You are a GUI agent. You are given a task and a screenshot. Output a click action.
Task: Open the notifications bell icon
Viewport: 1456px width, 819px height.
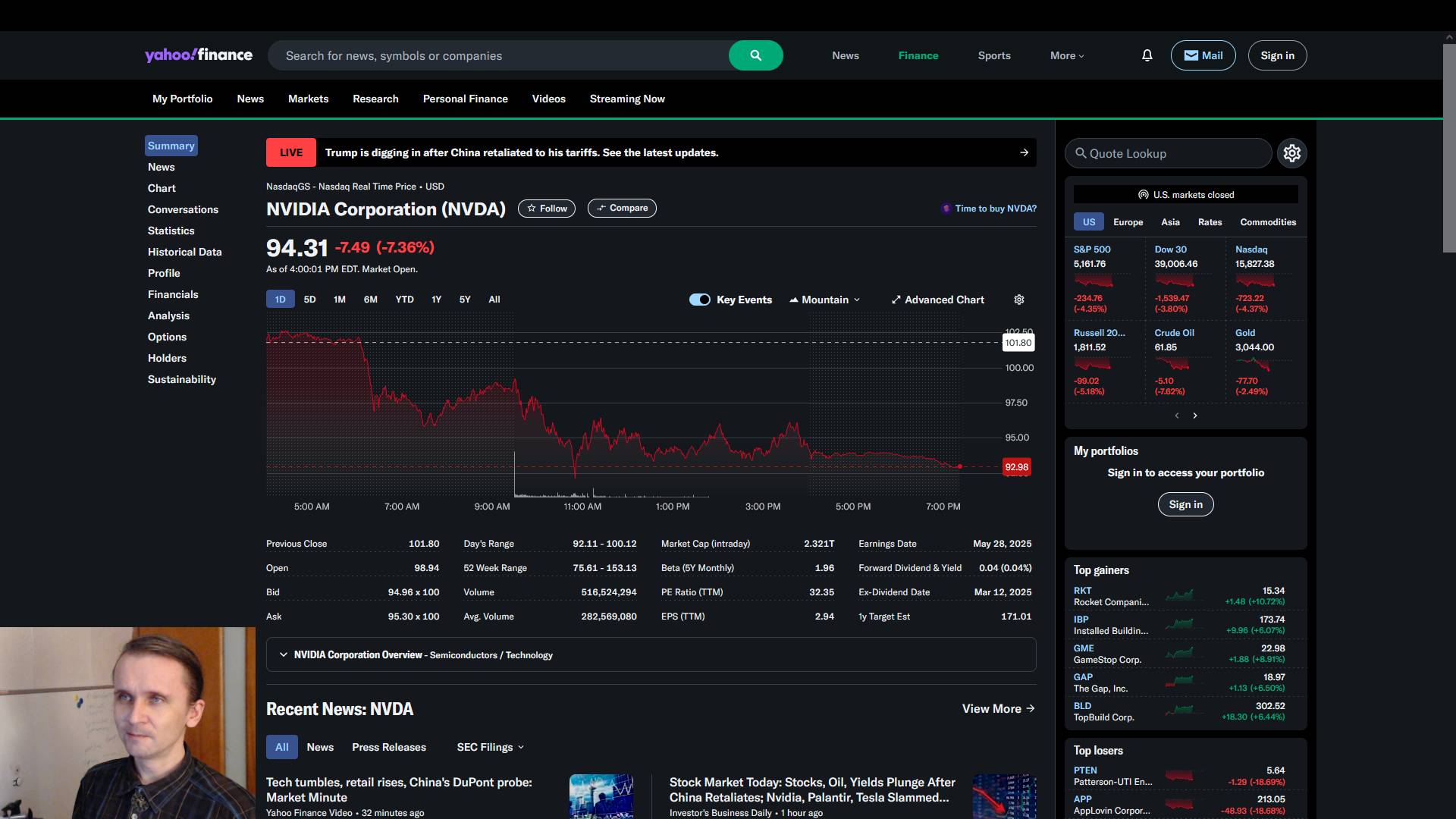click(1147, 55)
